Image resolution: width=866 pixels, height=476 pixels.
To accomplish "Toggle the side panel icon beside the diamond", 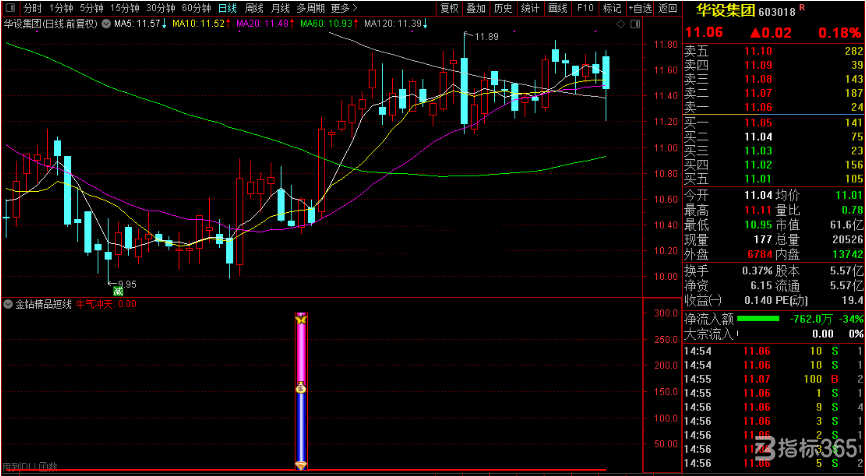I will point(635,24).
